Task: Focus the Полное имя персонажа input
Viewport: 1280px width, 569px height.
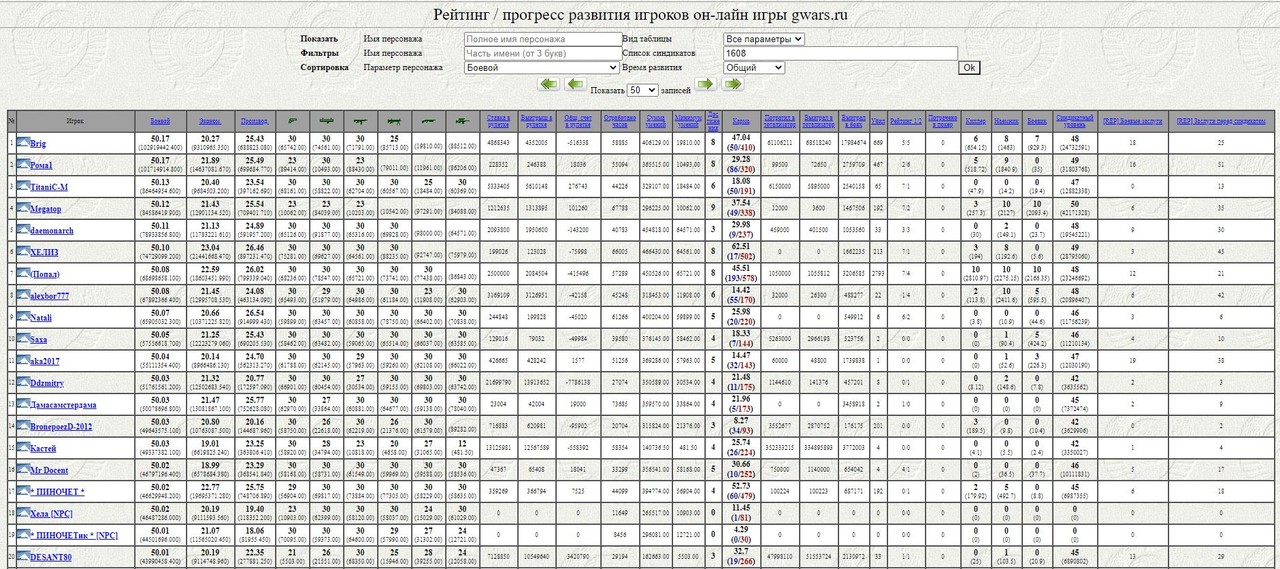Action: pyautogui.click(x=542, y=39)
